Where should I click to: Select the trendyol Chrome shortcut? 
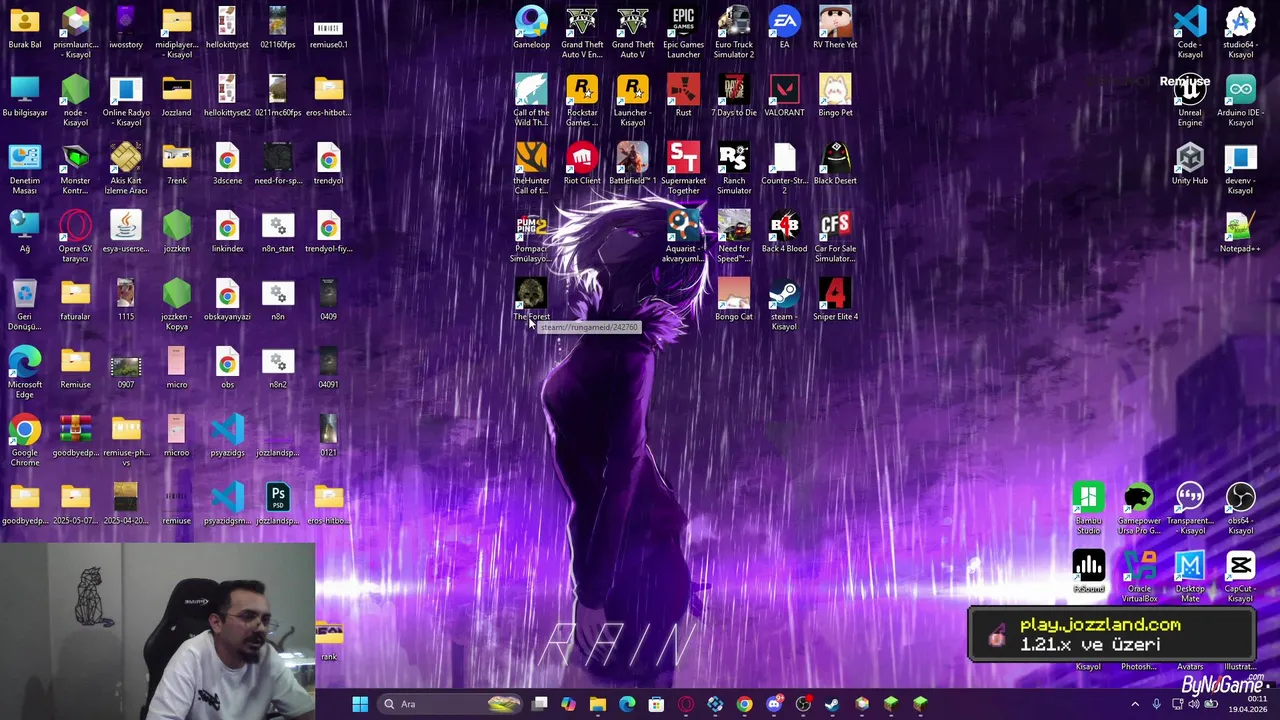[x=328, y=164]
